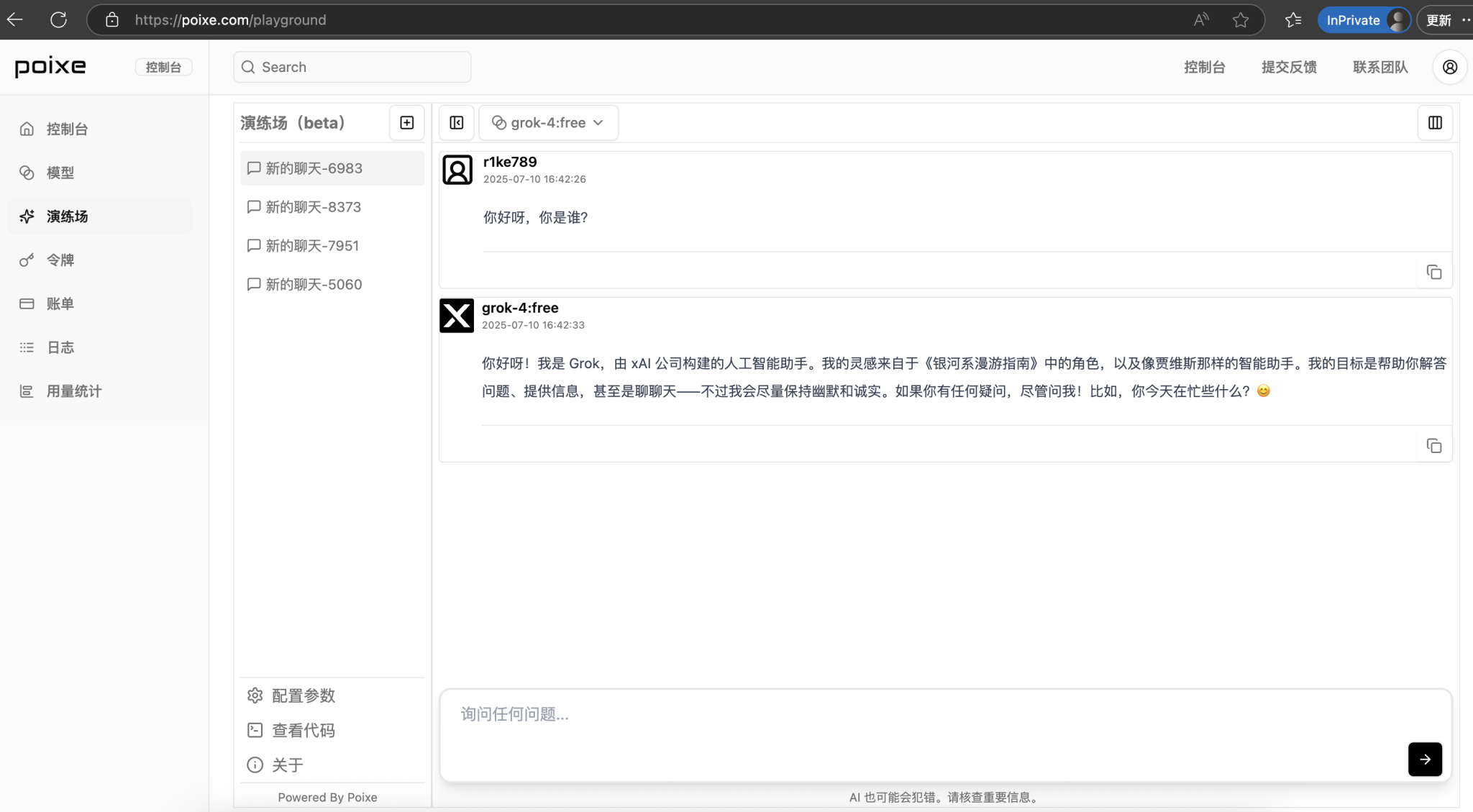Viewport: 1473px width, 812px height.
Task: Open 提交反馈 feedback link
Action: [x=1289, y=67]
